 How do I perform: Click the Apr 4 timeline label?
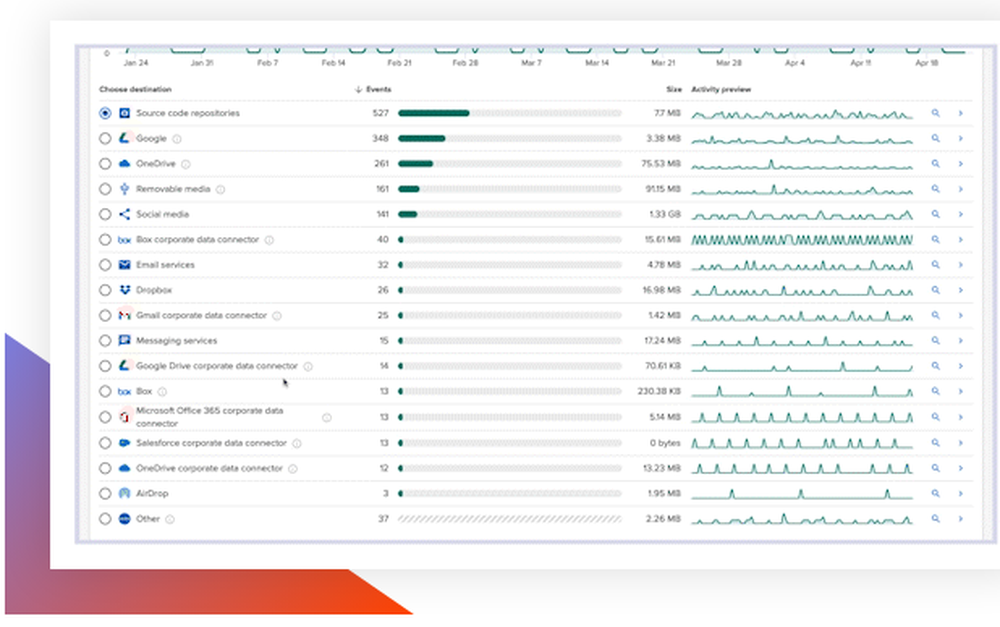pos(795,63)
